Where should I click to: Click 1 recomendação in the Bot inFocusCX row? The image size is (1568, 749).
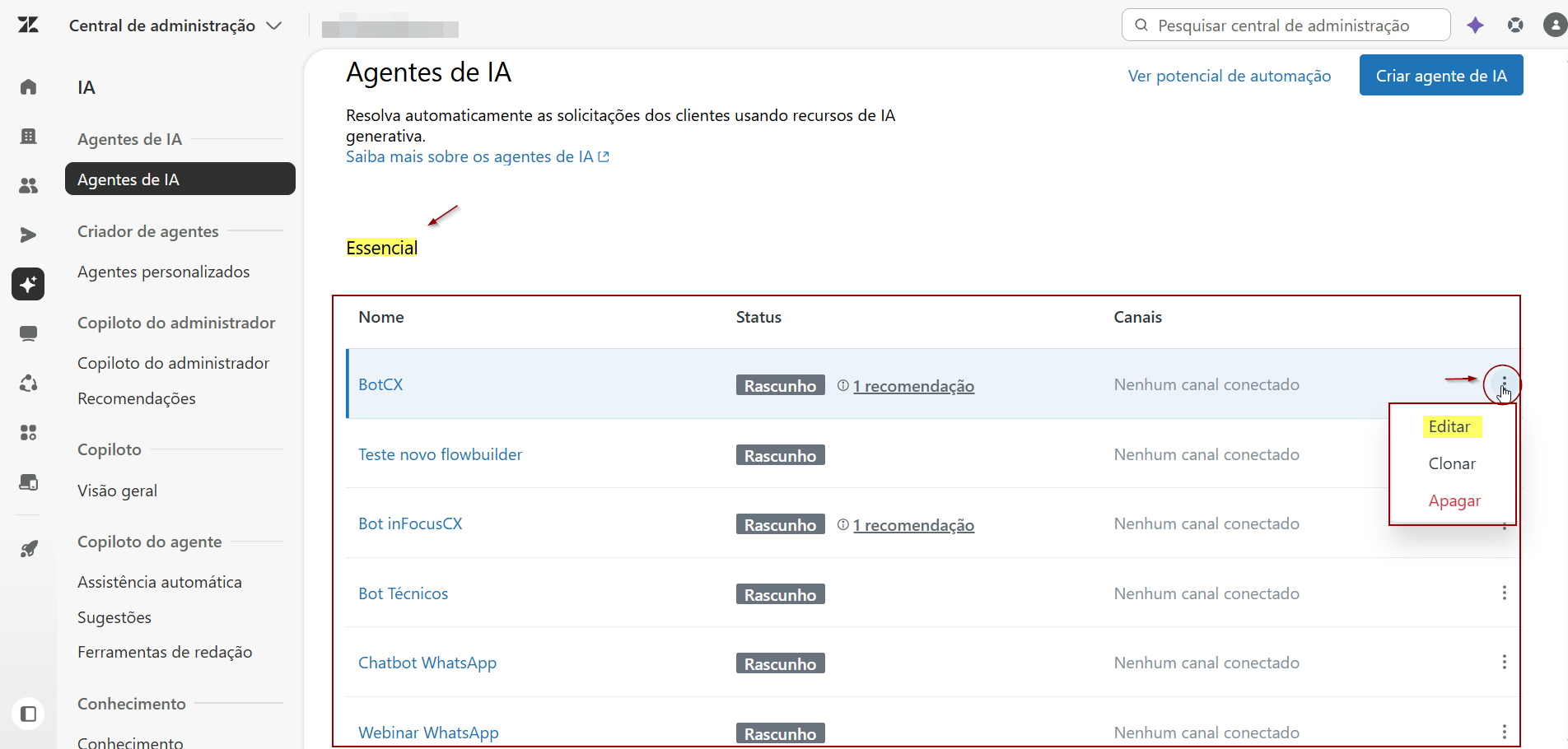click(x=913, y=525)
